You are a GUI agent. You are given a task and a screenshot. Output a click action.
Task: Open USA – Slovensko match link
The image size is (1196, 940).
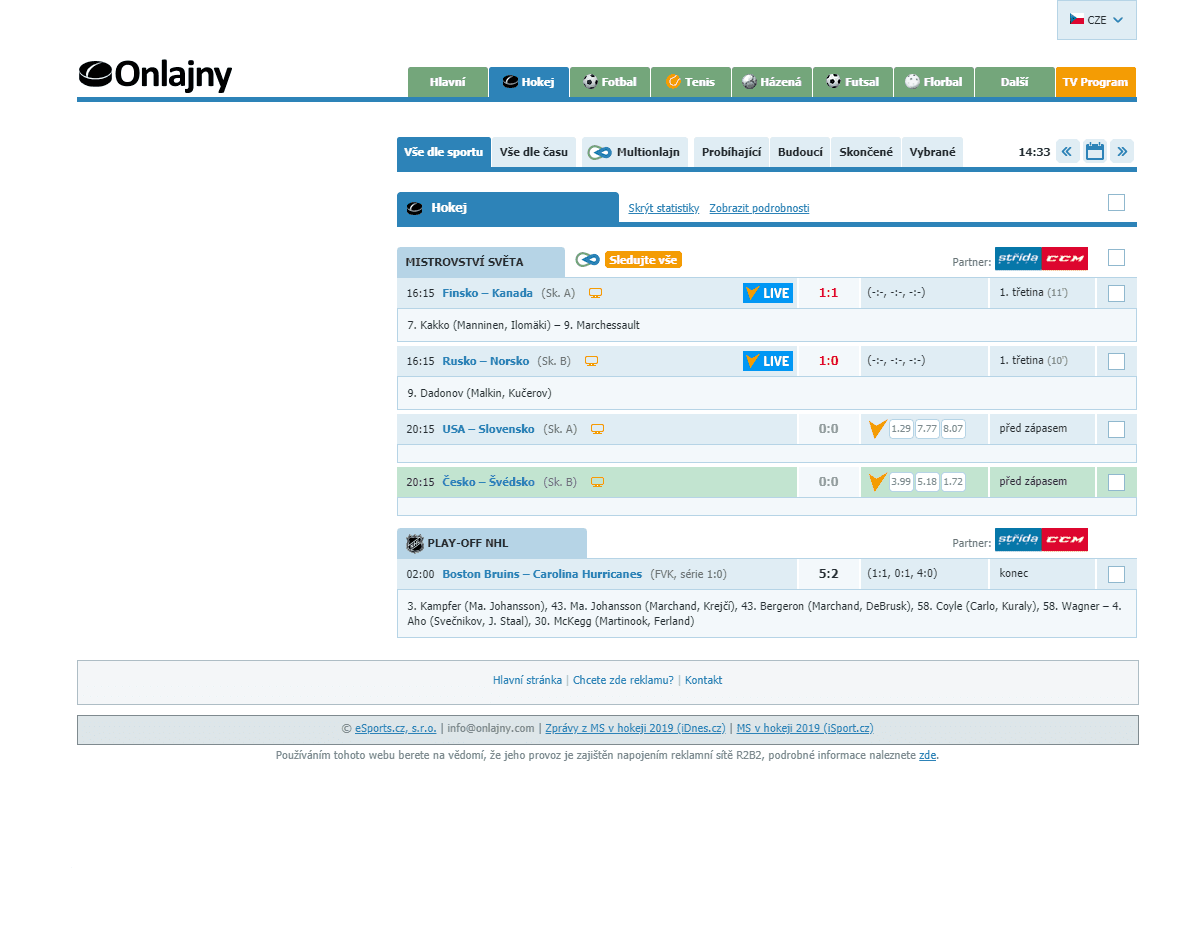[x=488, y=429]
